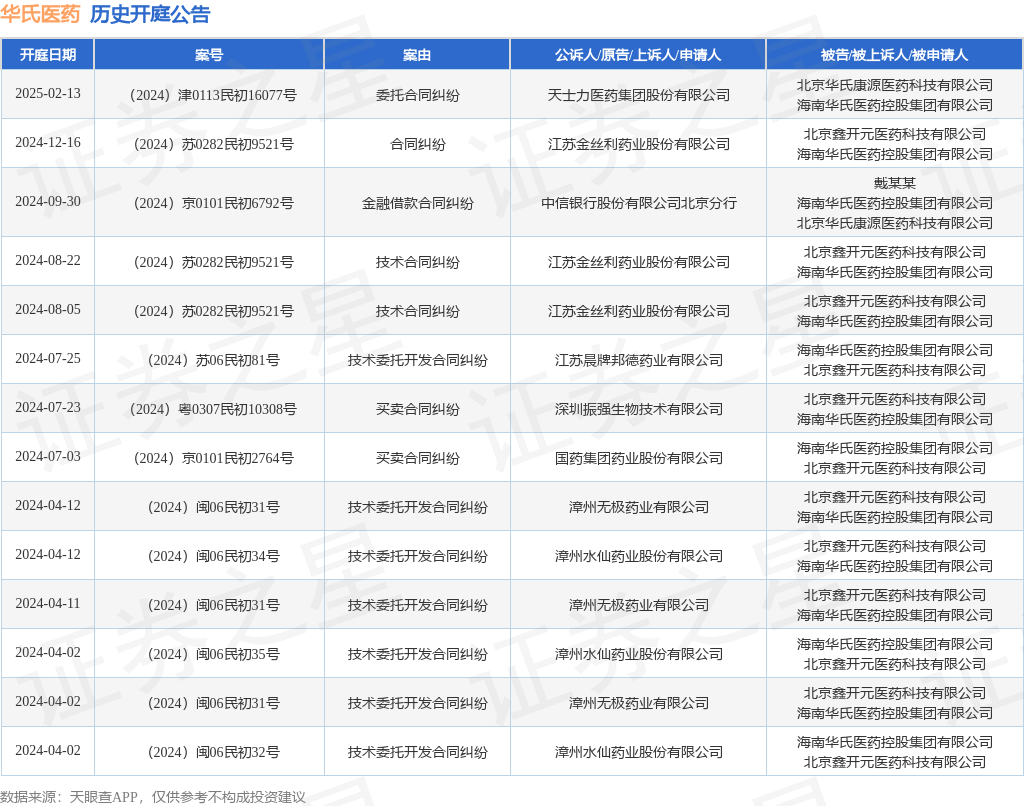Click 江苏金丝利药业股份有限公司 in 2024-08-05 row
Image resolution: width=1024 pixels, height=806 pixels.
pos(639,311)
